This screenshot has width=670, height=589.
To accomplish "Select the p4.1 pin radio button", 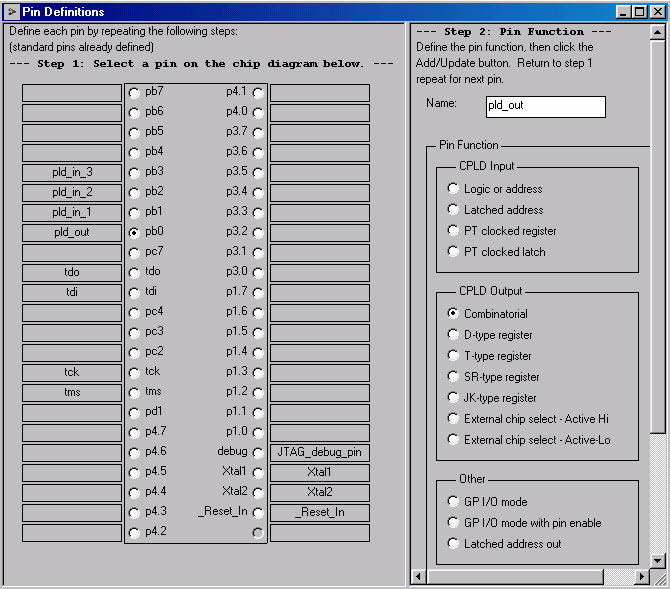I will click(x=258, y=92).
